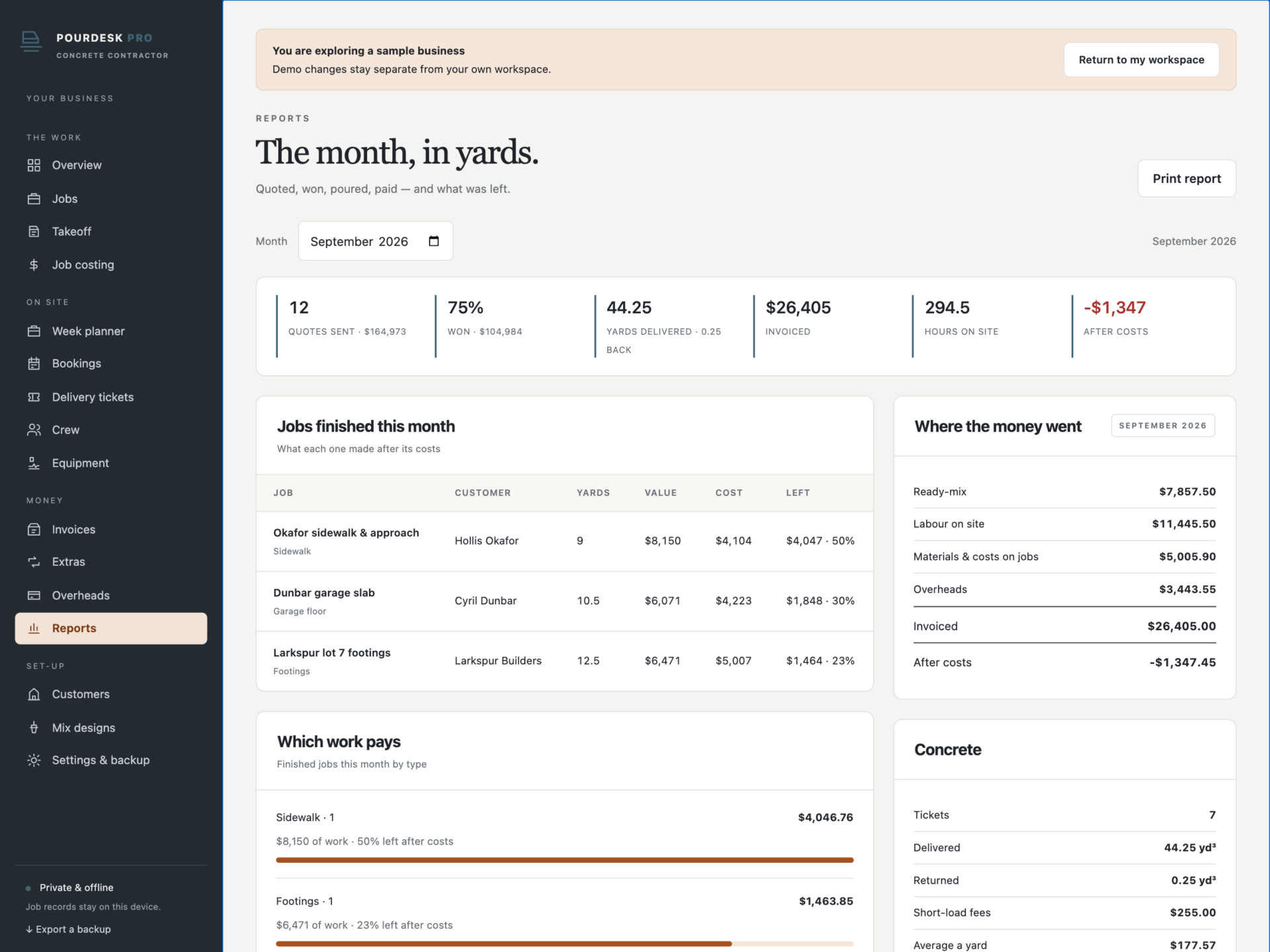Screen dimensions: 1270x952
Task: Click the Customers building icon
Action: (34, 694)
